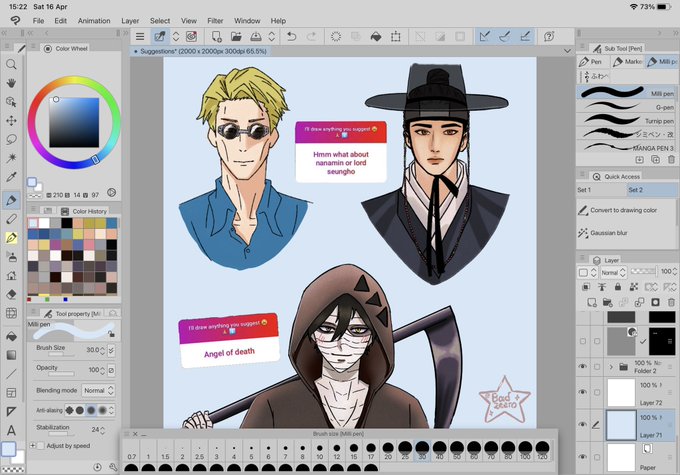Open tool Blending mode Normal dropdown
This screenshot has height=475, width=680.
point(98,390)
